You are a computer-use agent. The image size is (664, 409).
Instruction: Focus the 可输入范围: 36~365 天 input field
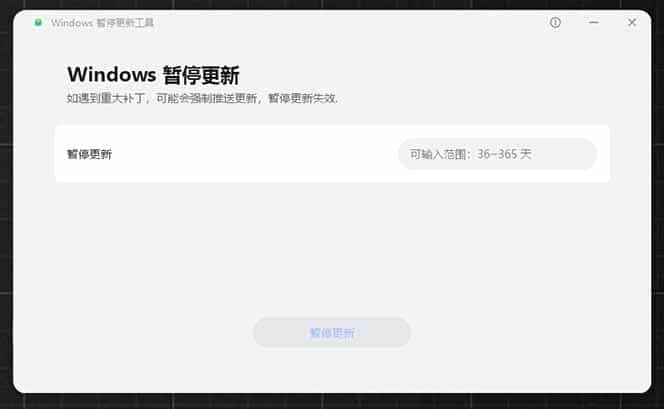[497, 154]
